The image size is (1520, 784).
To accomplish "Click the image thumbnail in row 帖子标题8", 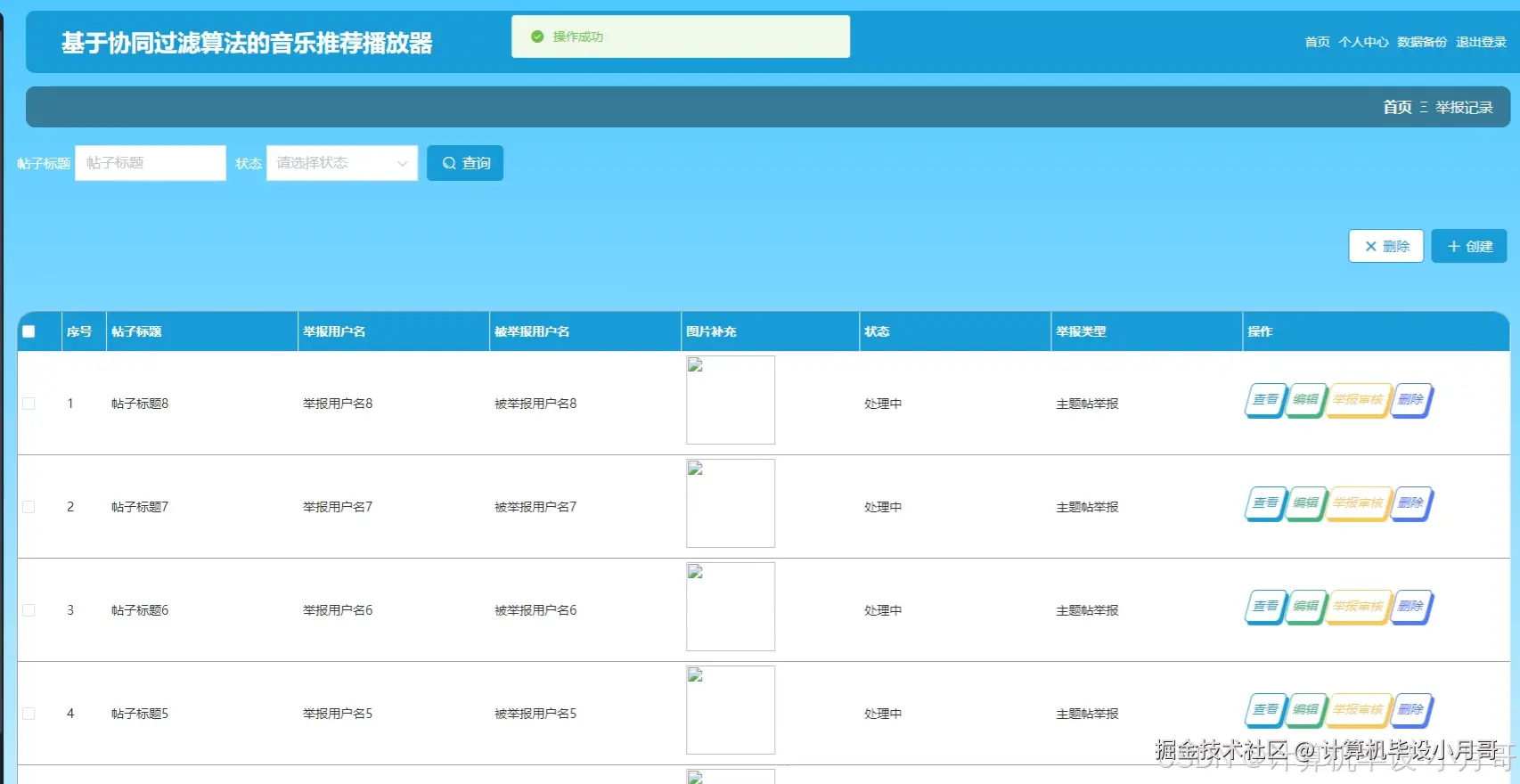I will (731, 400).
